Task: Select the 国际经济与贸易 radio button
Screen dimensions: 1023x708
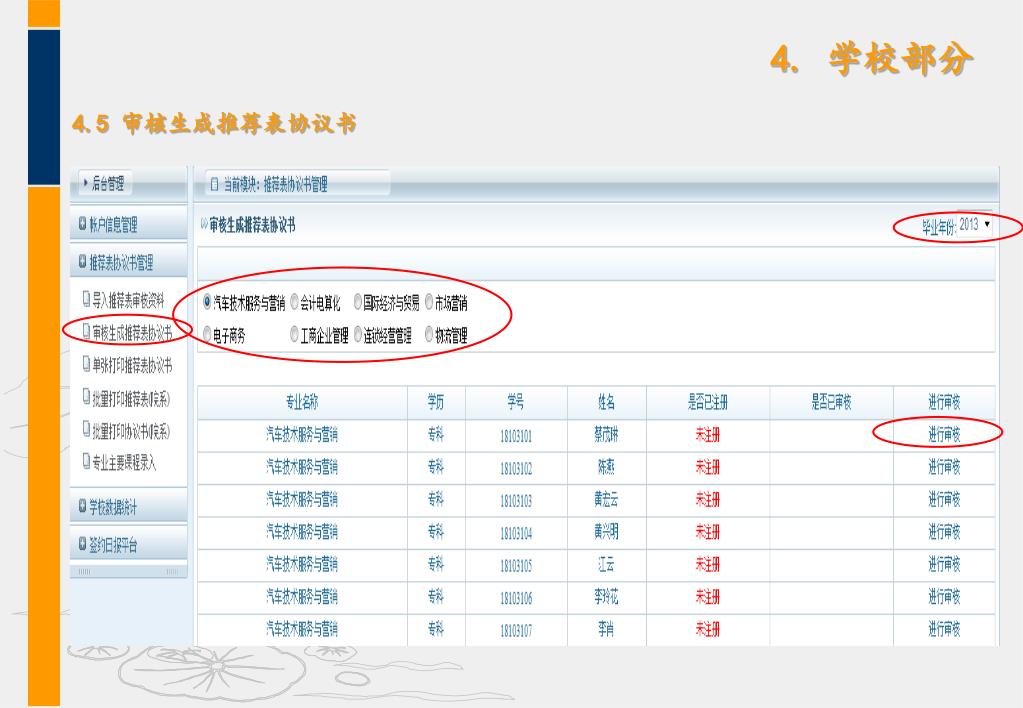Action: (358, 302)
